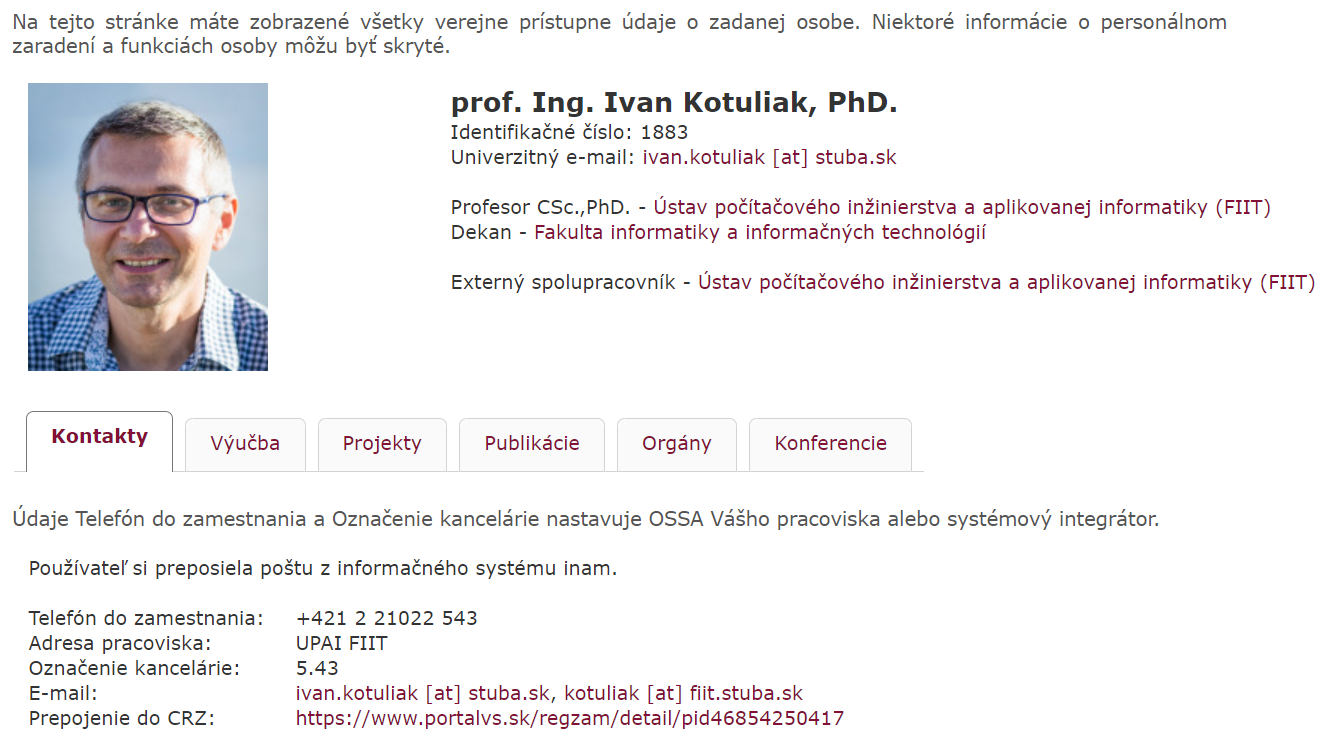Viewport: 1334px width, 751px height.
Task: Click the workplace address UPAI FIIT
Action: 341,644
